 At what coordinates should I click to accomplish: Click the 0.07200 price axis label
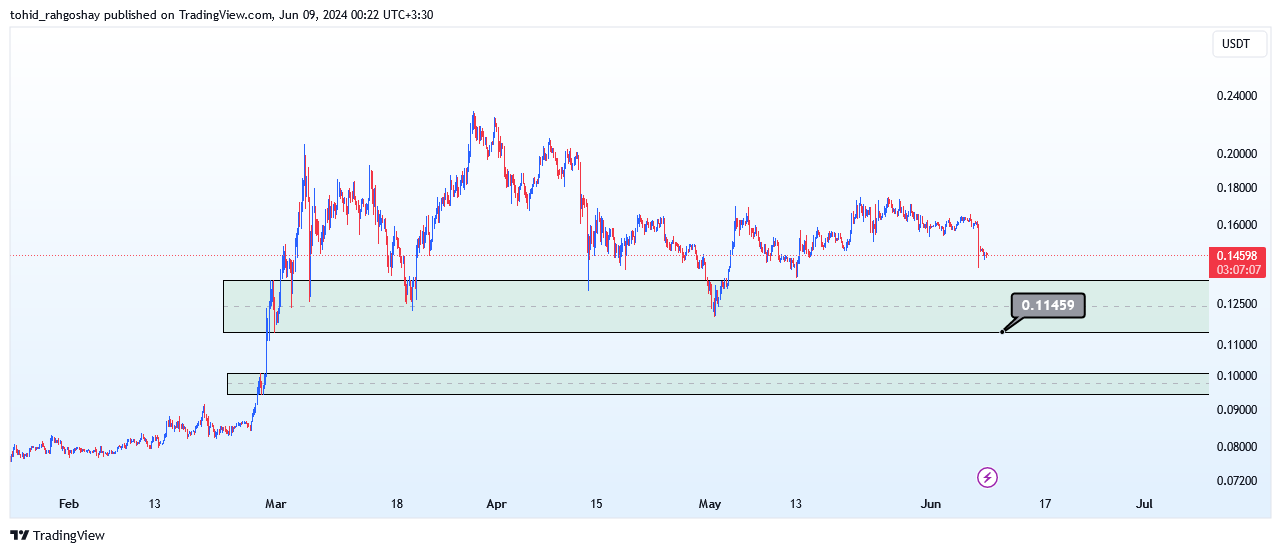(1236, 481)
